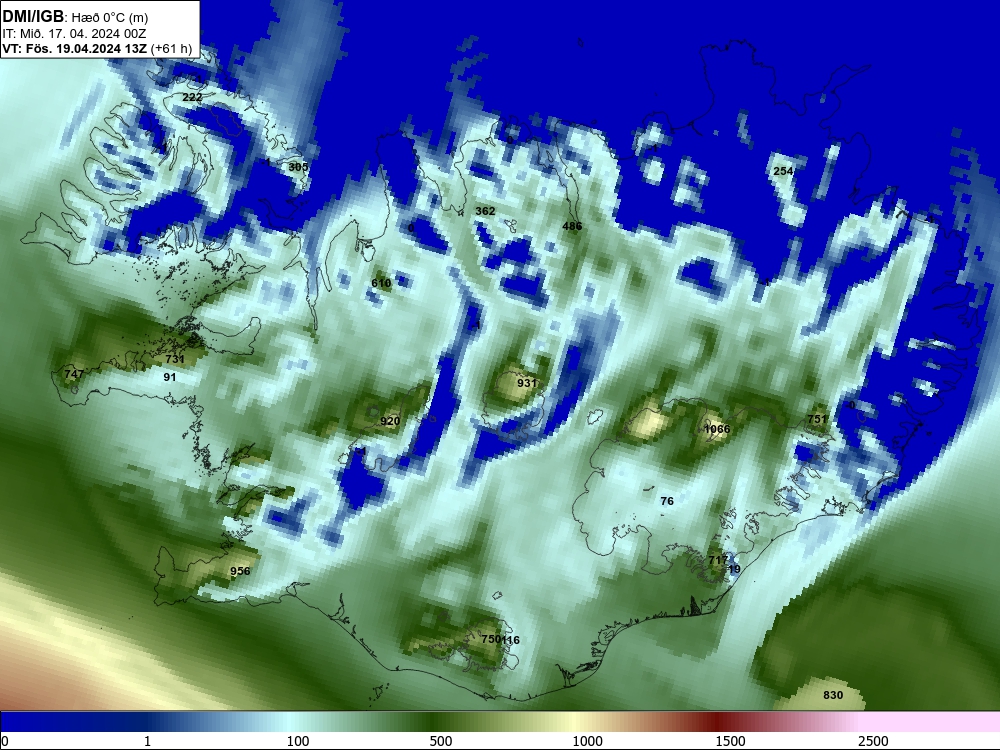Select the 830 height value
1000x750 pixels.
pyautogui.click(x=833, y=695)
